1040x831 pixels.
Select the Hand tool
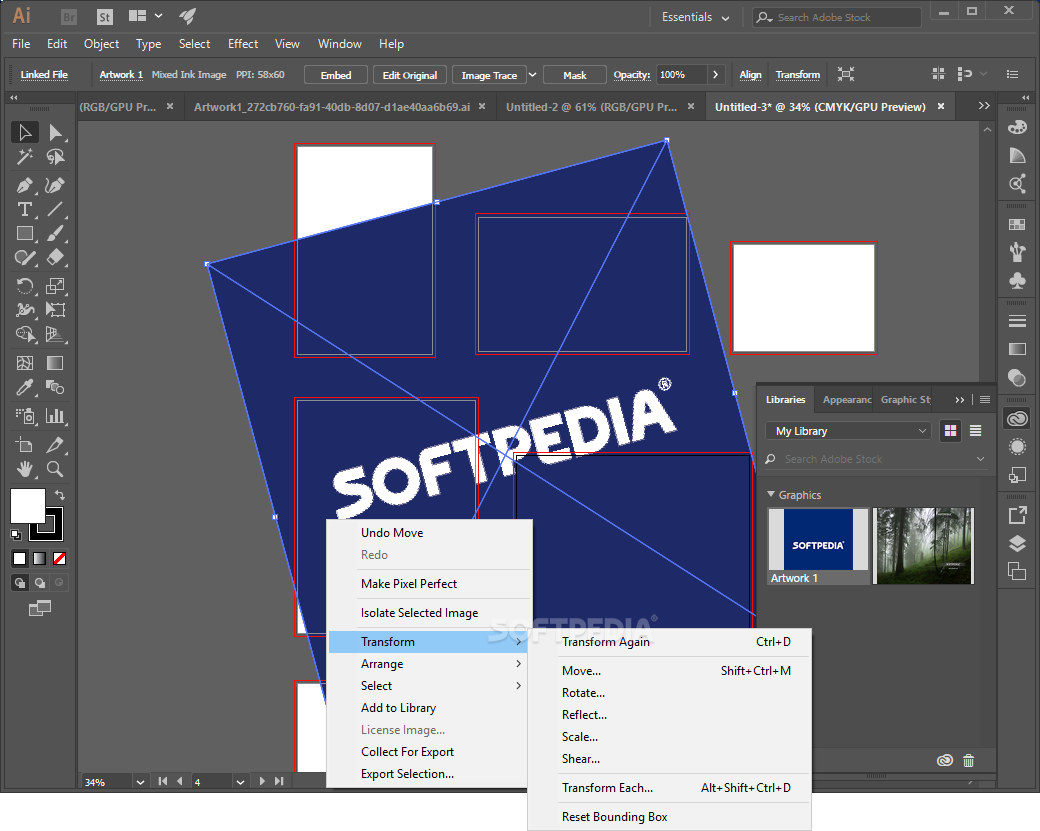click(25, 469)
